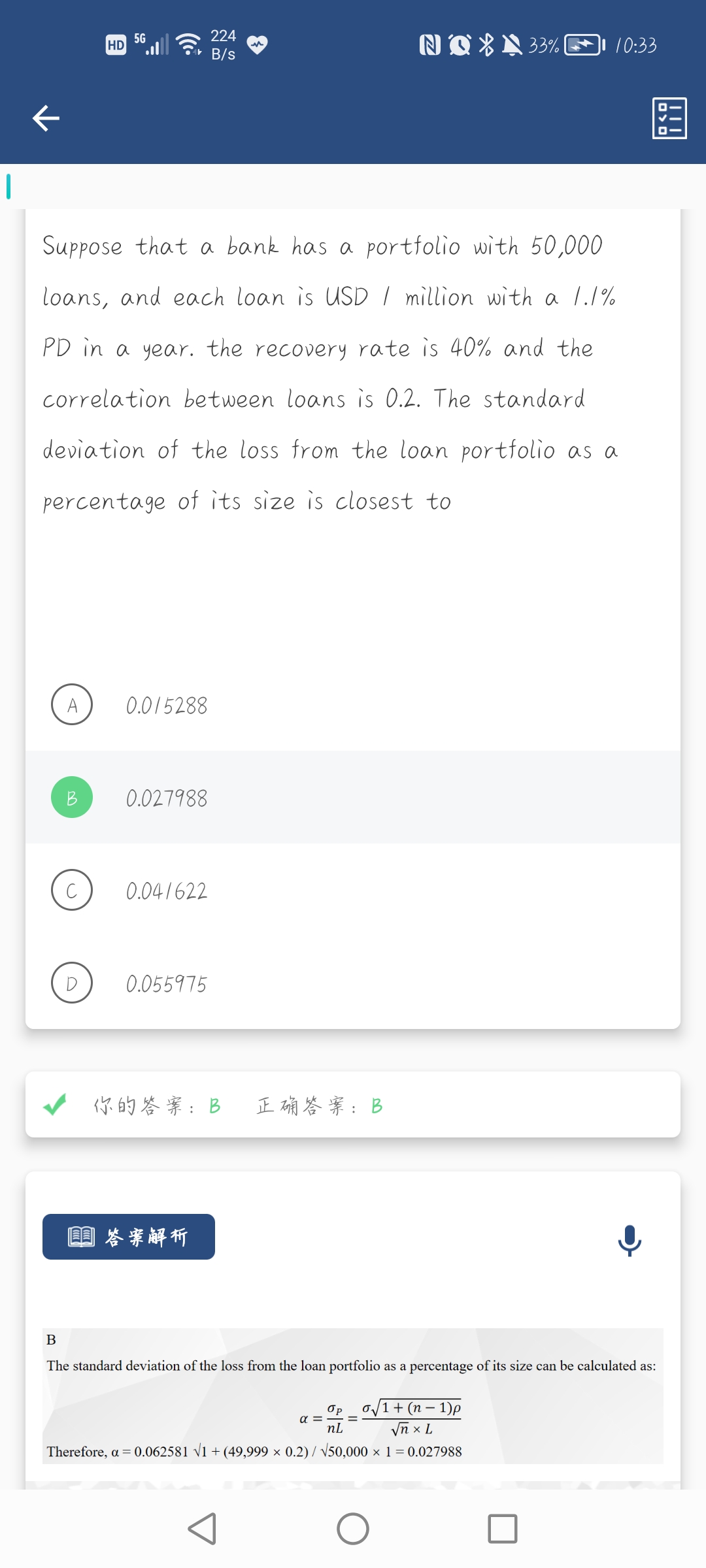This screenshot has height=1568, width=706.
Task: Tap the back arrow in header
Action: point(46,118)
